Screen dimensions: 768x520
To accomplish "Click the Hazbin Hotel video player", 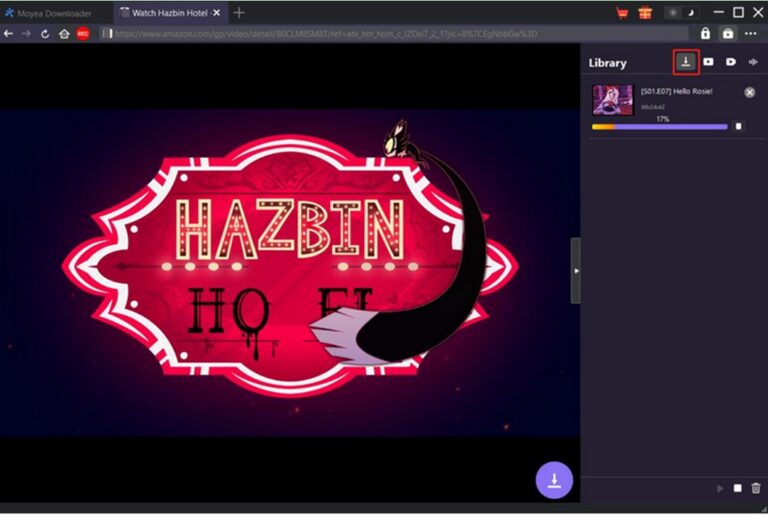I will (x=290, y=273).
